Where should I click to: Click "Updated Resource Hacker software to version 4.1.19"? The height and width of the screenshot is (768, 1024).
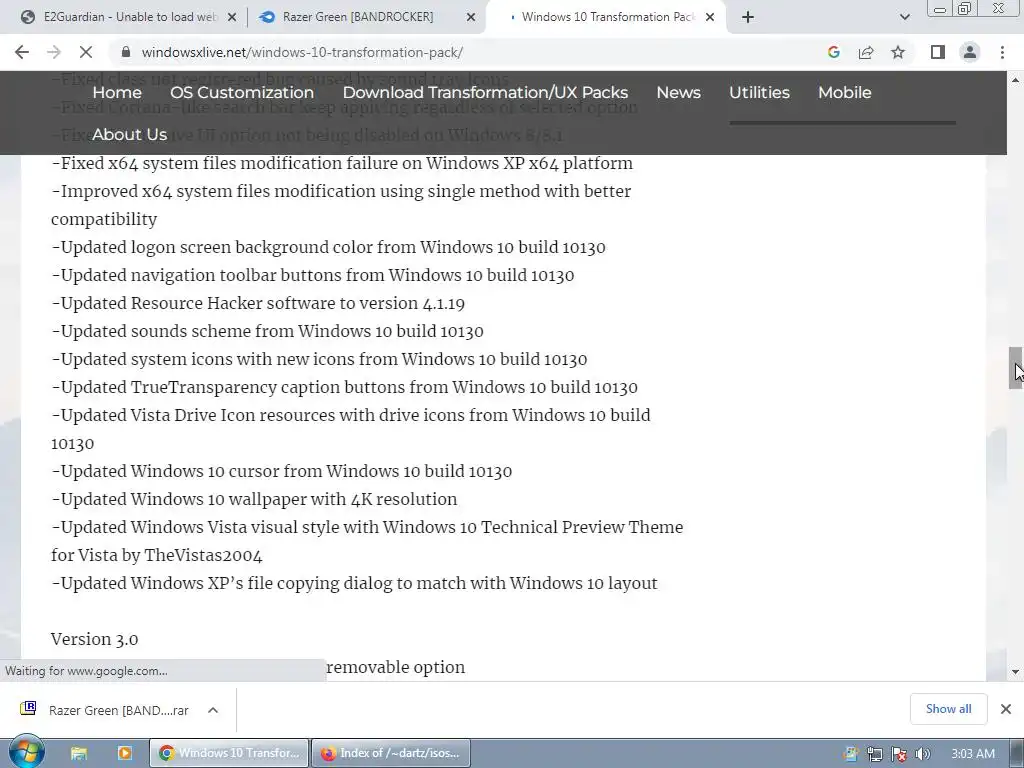(258, 304)
